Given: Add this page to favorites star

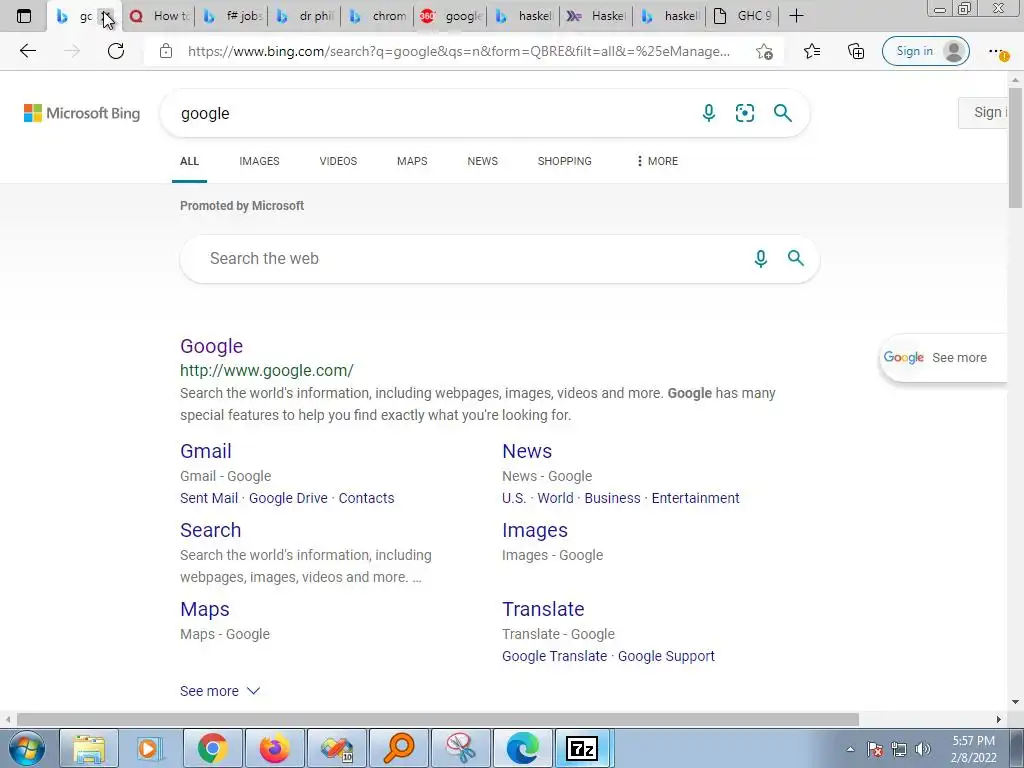Looking at the screenshot, I should click(764, 51).
